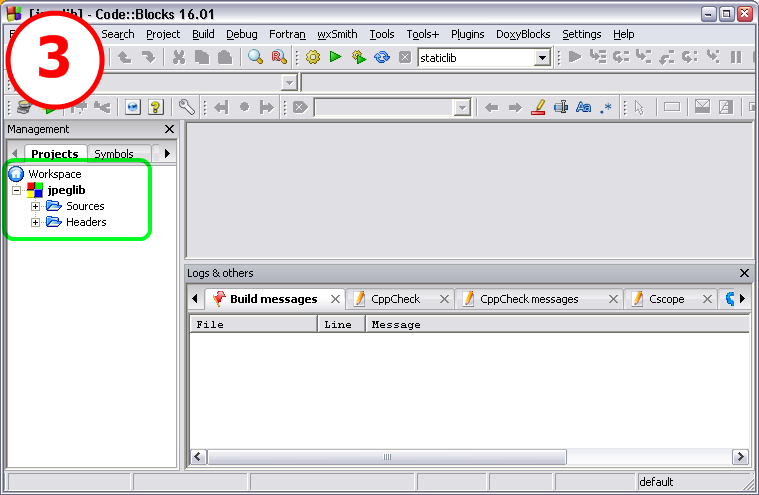Click the wxSmith pointer selection tool
Viewport: 759px width, 495px height.
tap(639, 107)
